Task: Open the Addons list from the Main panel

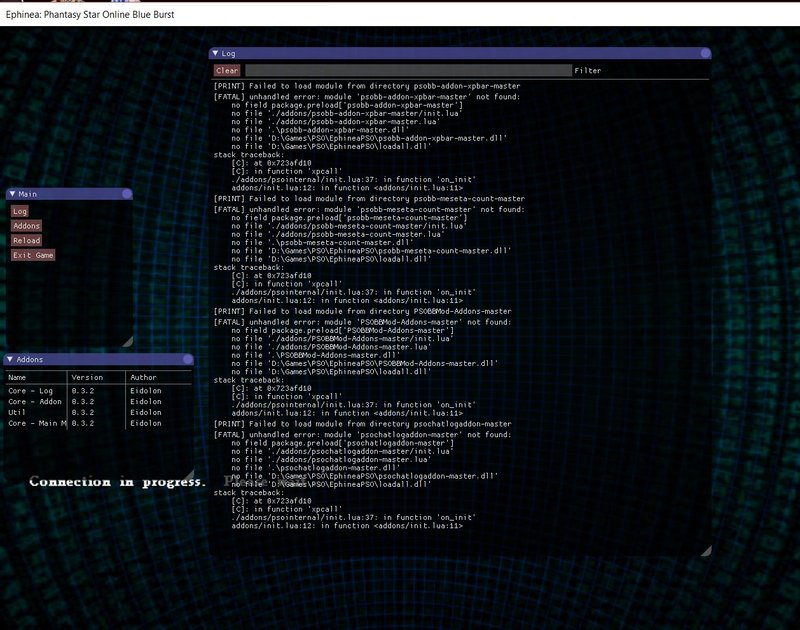Action: click(x=27, y=226)
